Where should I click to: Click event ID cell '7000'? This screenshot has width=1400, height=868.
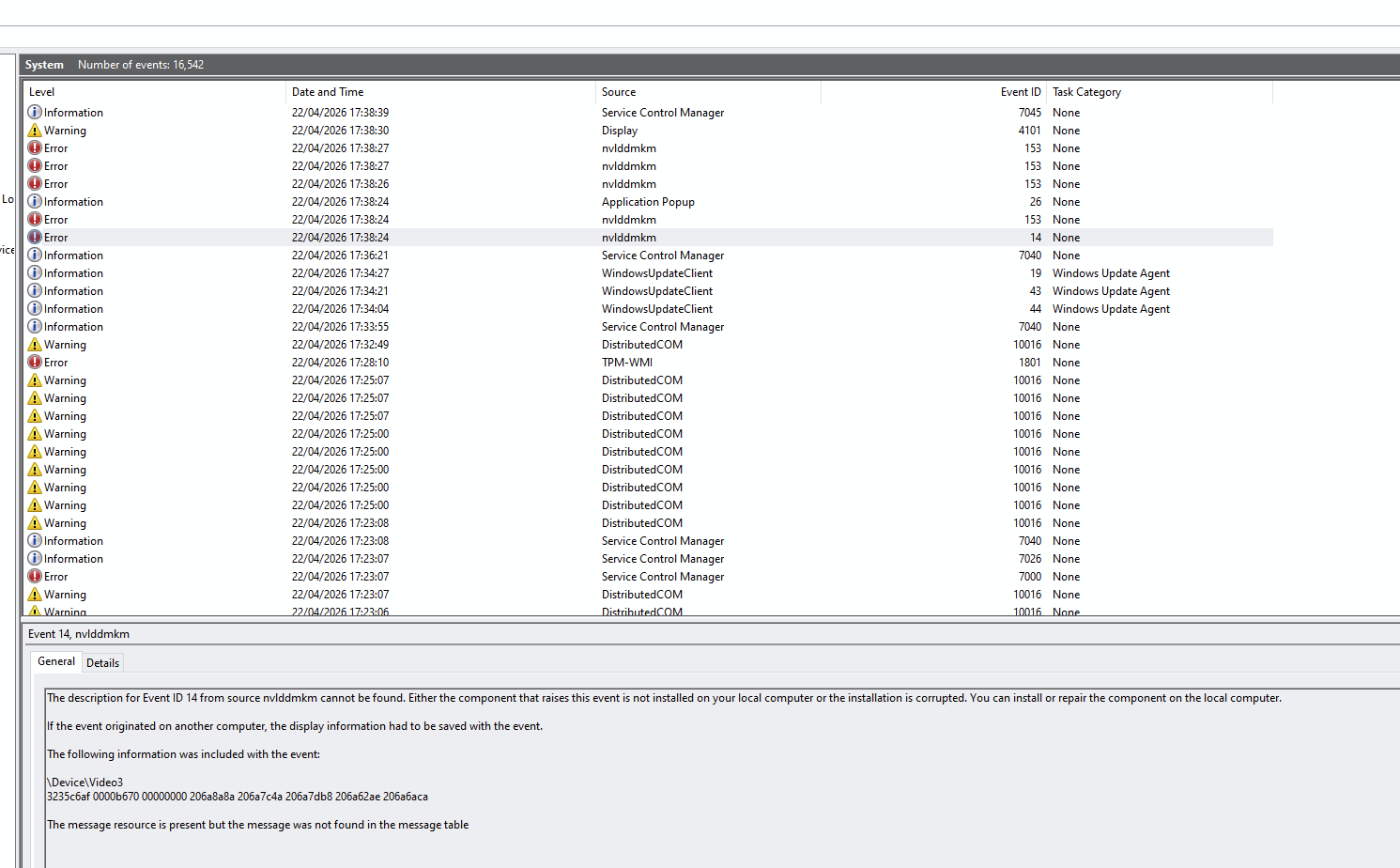click(1030, 577)
